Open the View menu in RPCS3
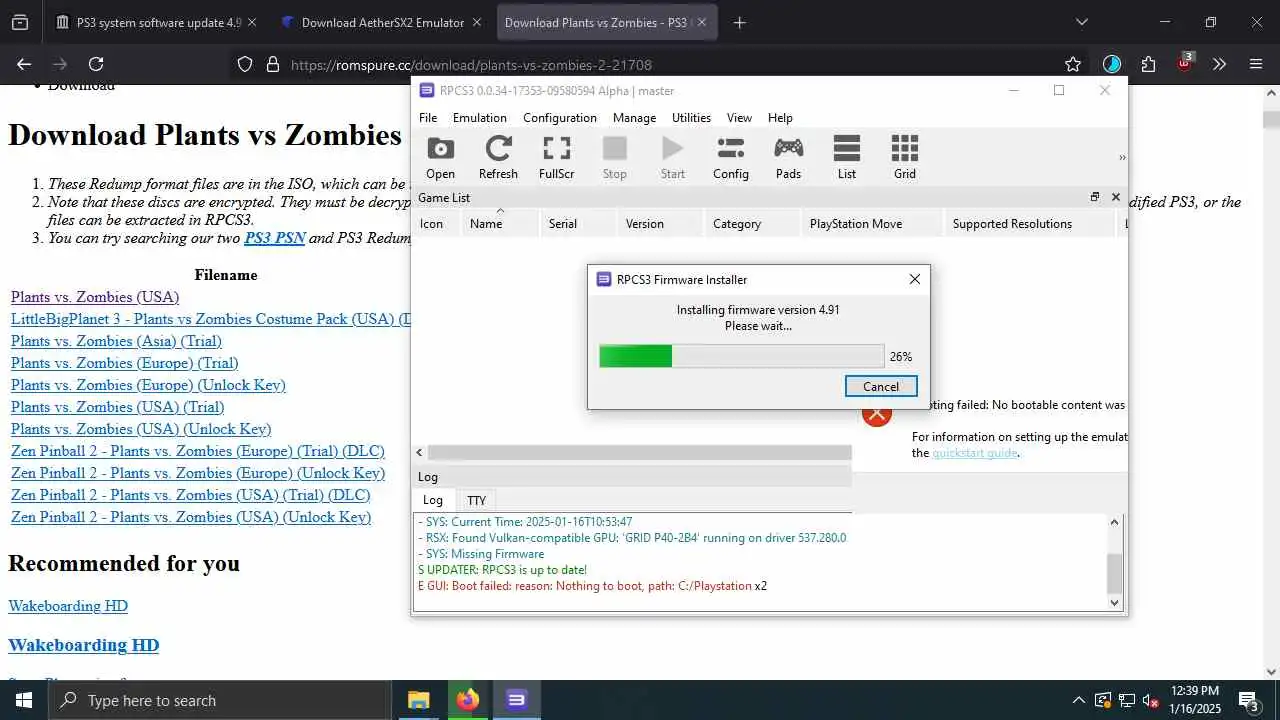The height and width of the screenshot is (720, 1280). [x=739, y=117]
